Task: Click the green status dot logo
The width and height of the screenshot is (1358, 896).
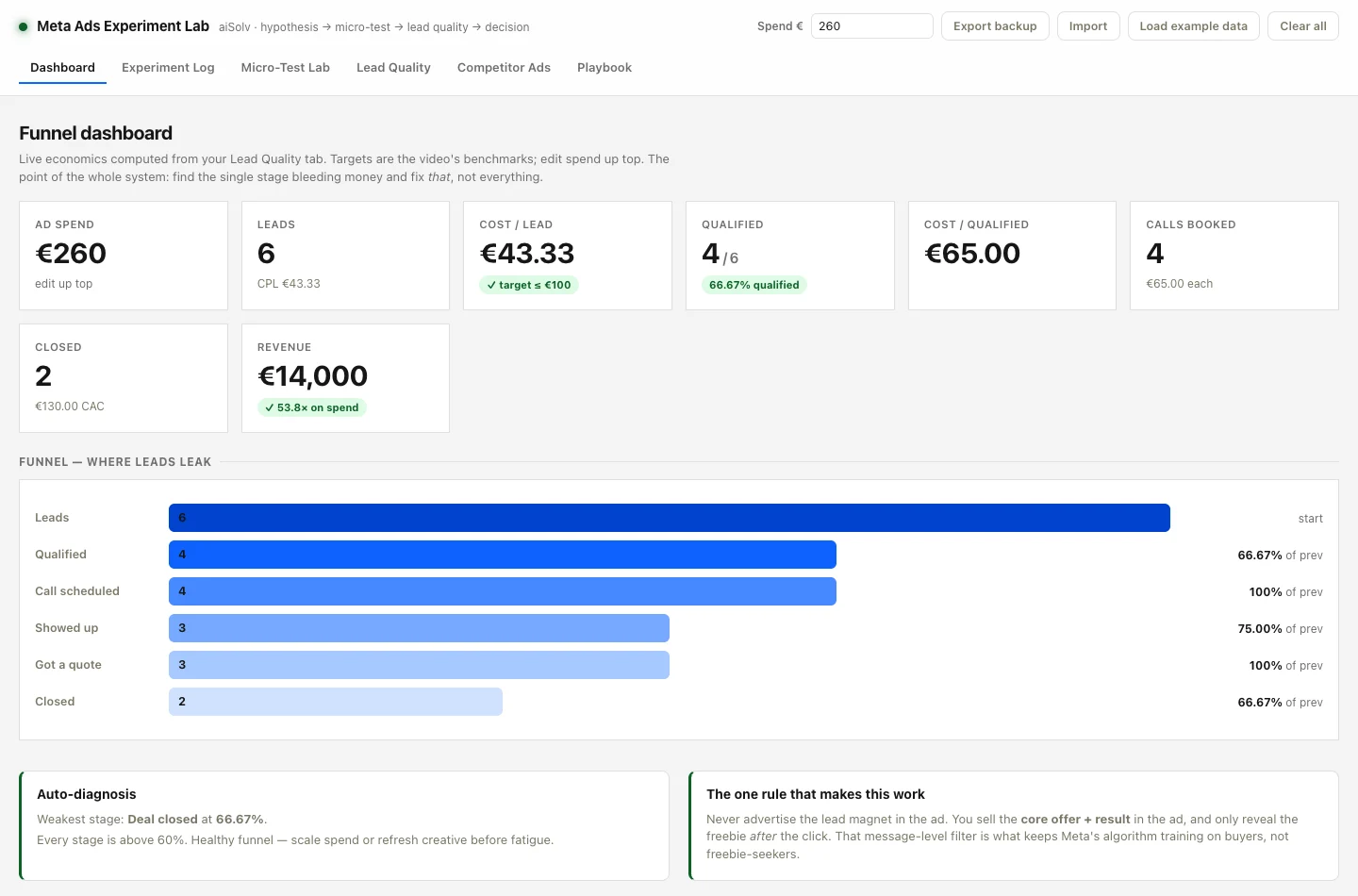Action: (23, 26)
